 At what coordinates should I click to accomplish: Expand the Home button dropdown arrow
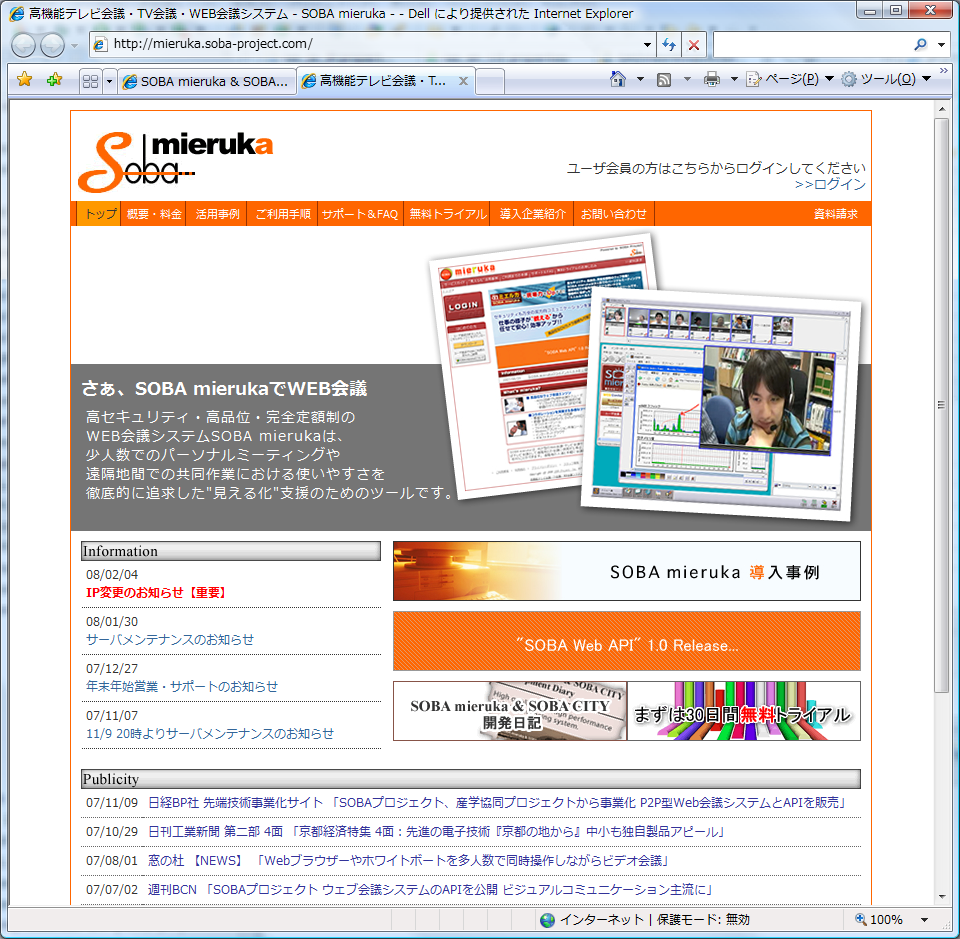(640, 79)
